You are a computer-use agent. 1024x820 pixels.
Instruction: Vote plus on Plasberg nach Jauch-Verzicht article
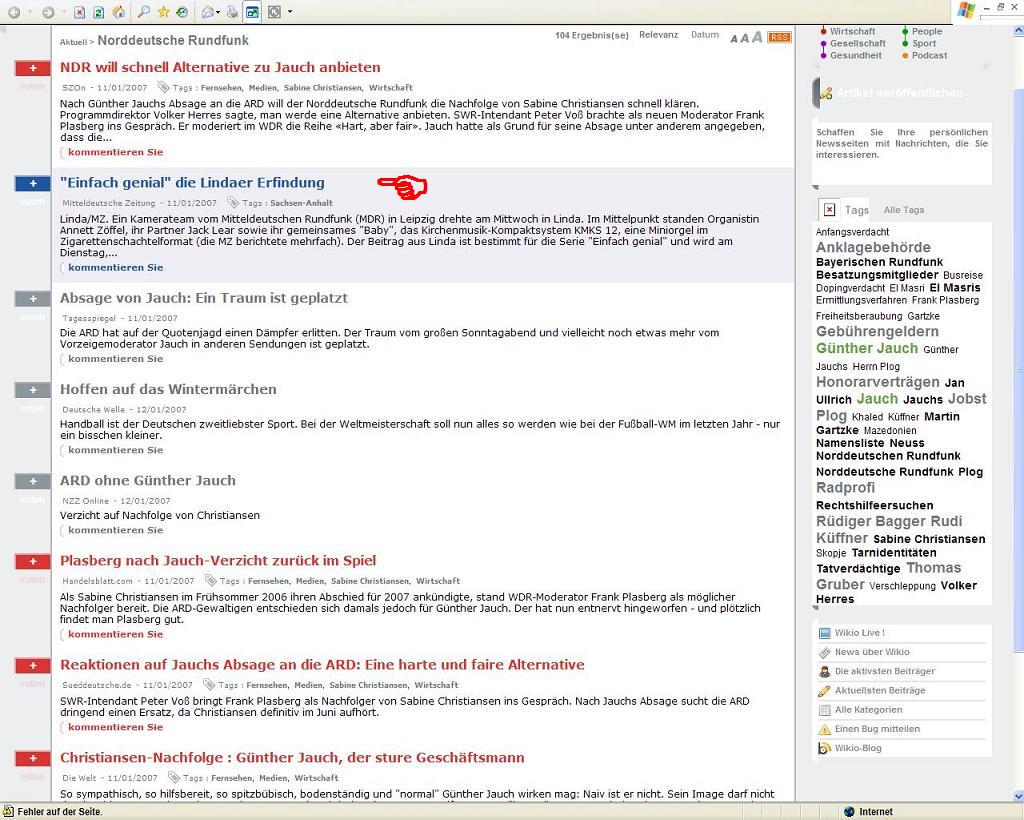click(33, 561)
